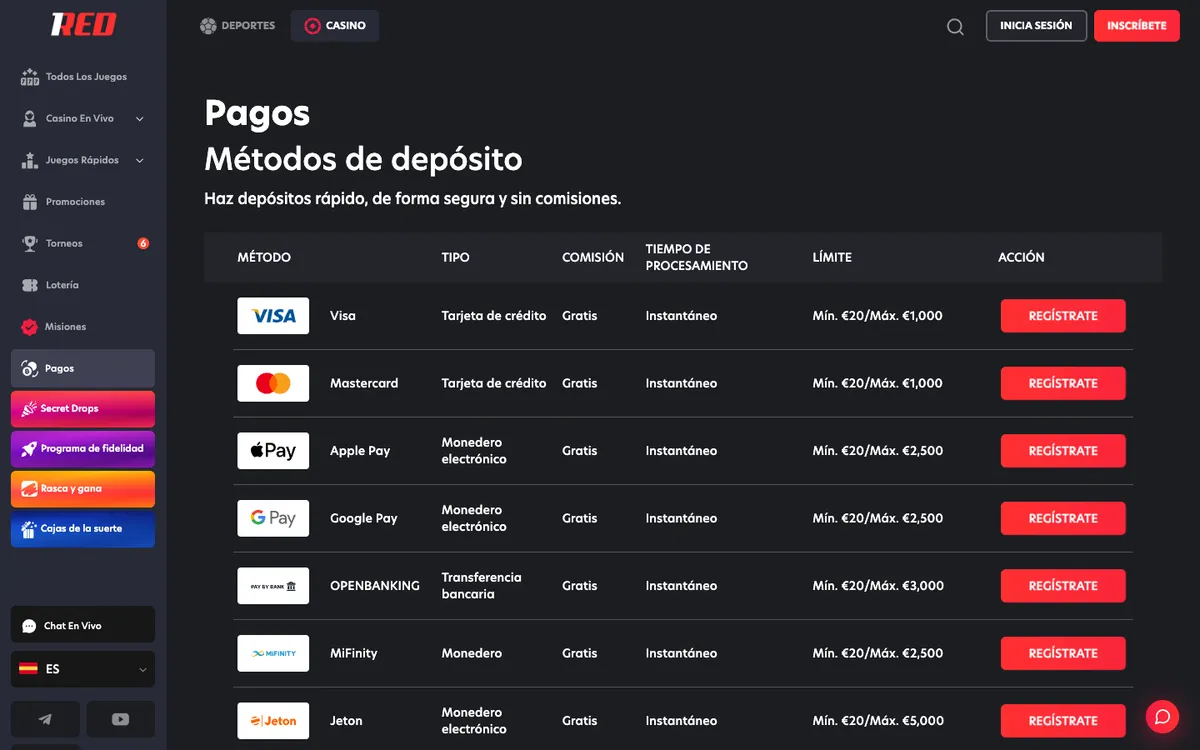Open the Telegram icon button
The width and height of the screenshot is (1200, 750).
45,719
